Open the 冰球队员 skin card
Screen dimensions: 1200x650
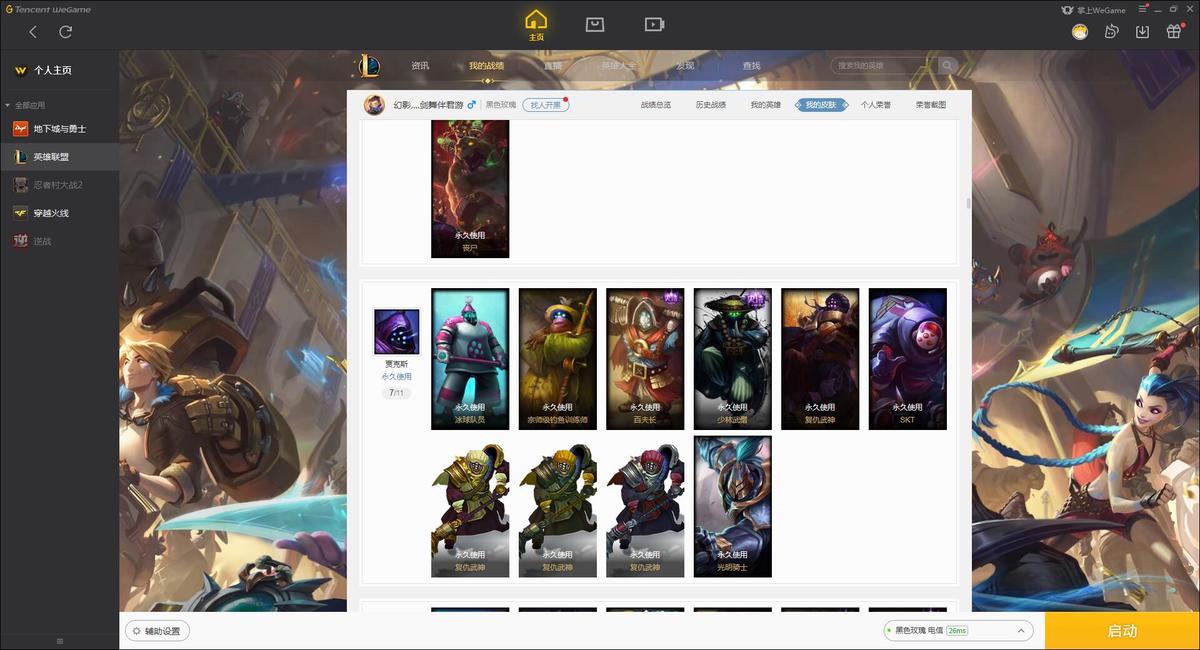470,359
